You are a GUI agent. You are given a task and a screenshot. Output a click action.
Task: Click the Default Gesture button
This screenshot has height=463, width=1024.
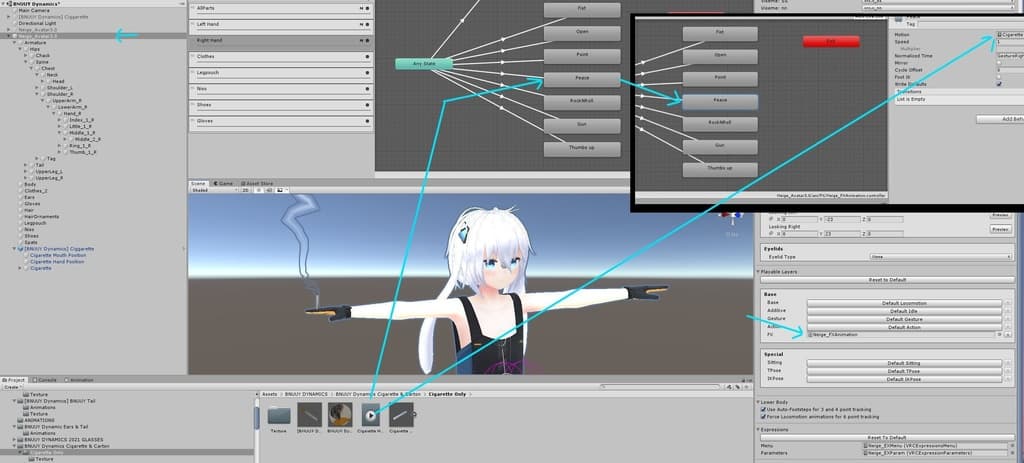click(904, 319)
